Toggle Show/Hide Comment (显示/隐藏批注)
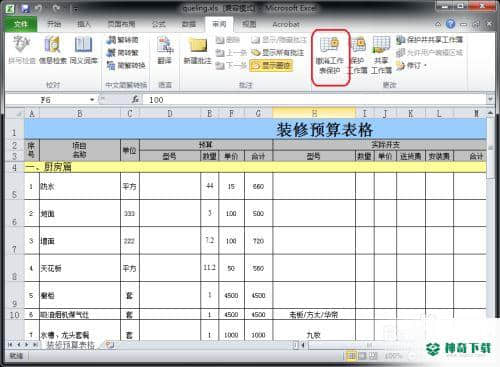Screen dimensions: 500x367 [x=278, y=40]
